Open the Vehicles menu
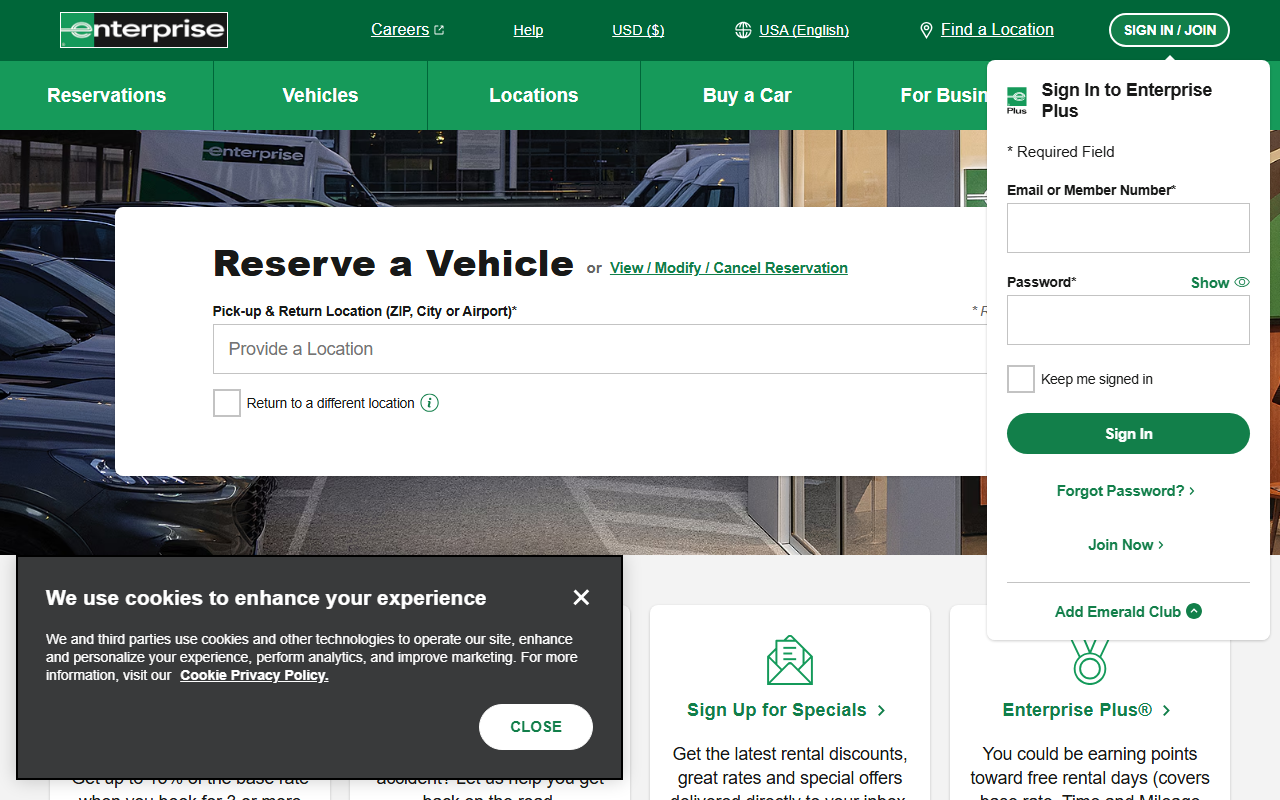1280x800 pixels. 320,95
